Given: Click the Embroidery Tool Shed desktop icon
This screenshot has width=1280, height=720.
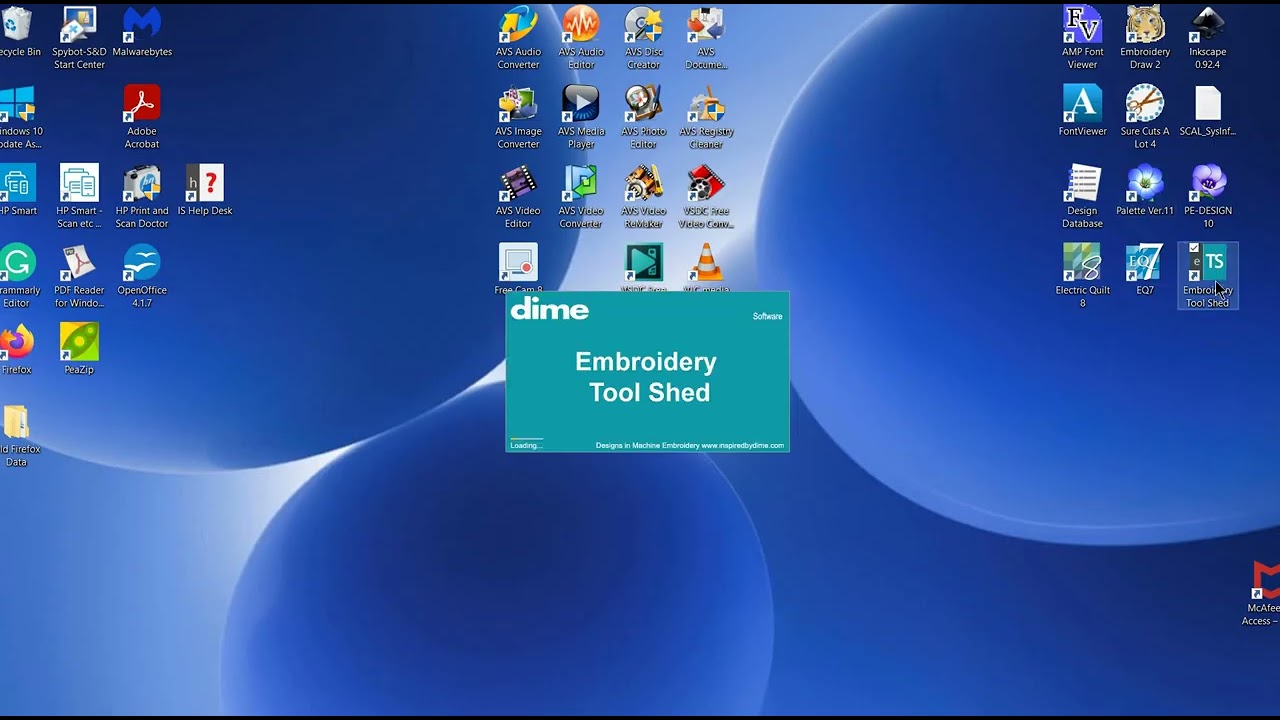Looking at the screenshot, I should coord(1208,276).
